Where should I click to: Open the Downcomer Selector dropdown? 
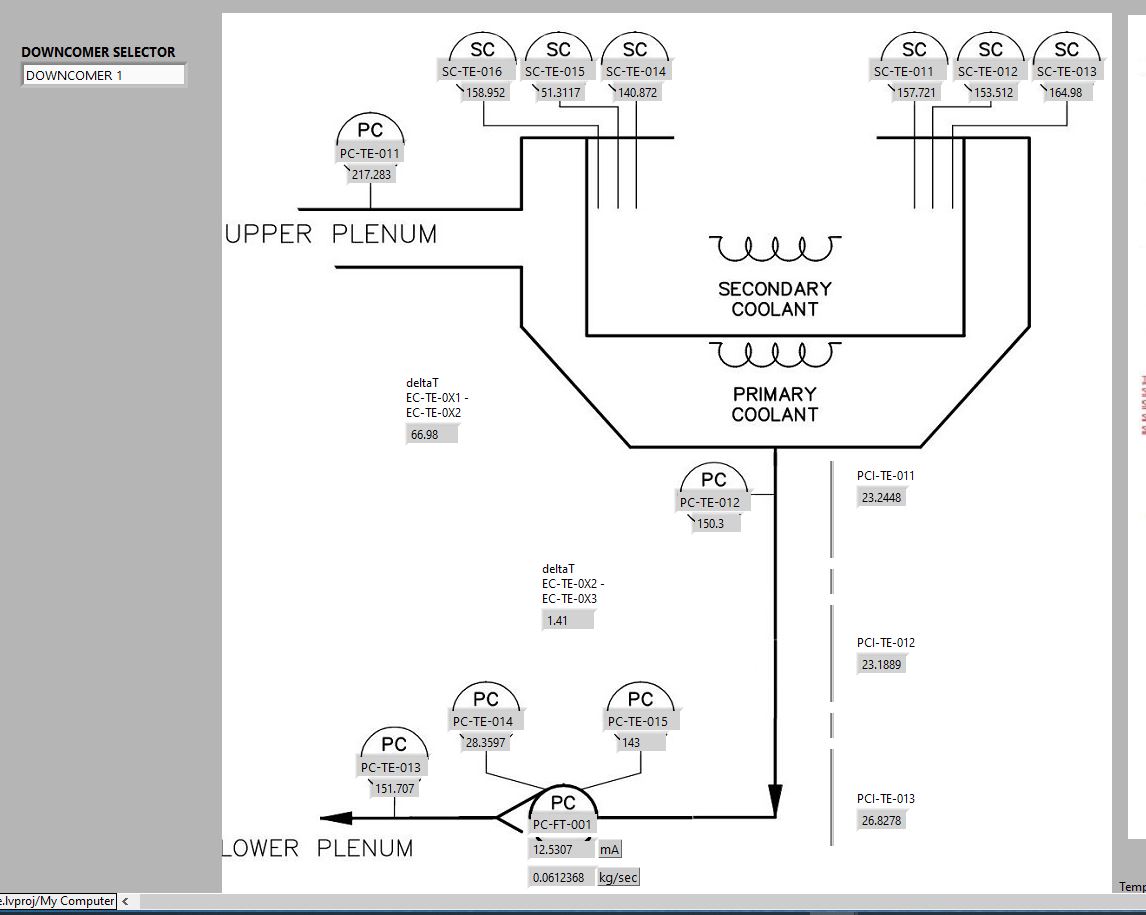[103, 75]
